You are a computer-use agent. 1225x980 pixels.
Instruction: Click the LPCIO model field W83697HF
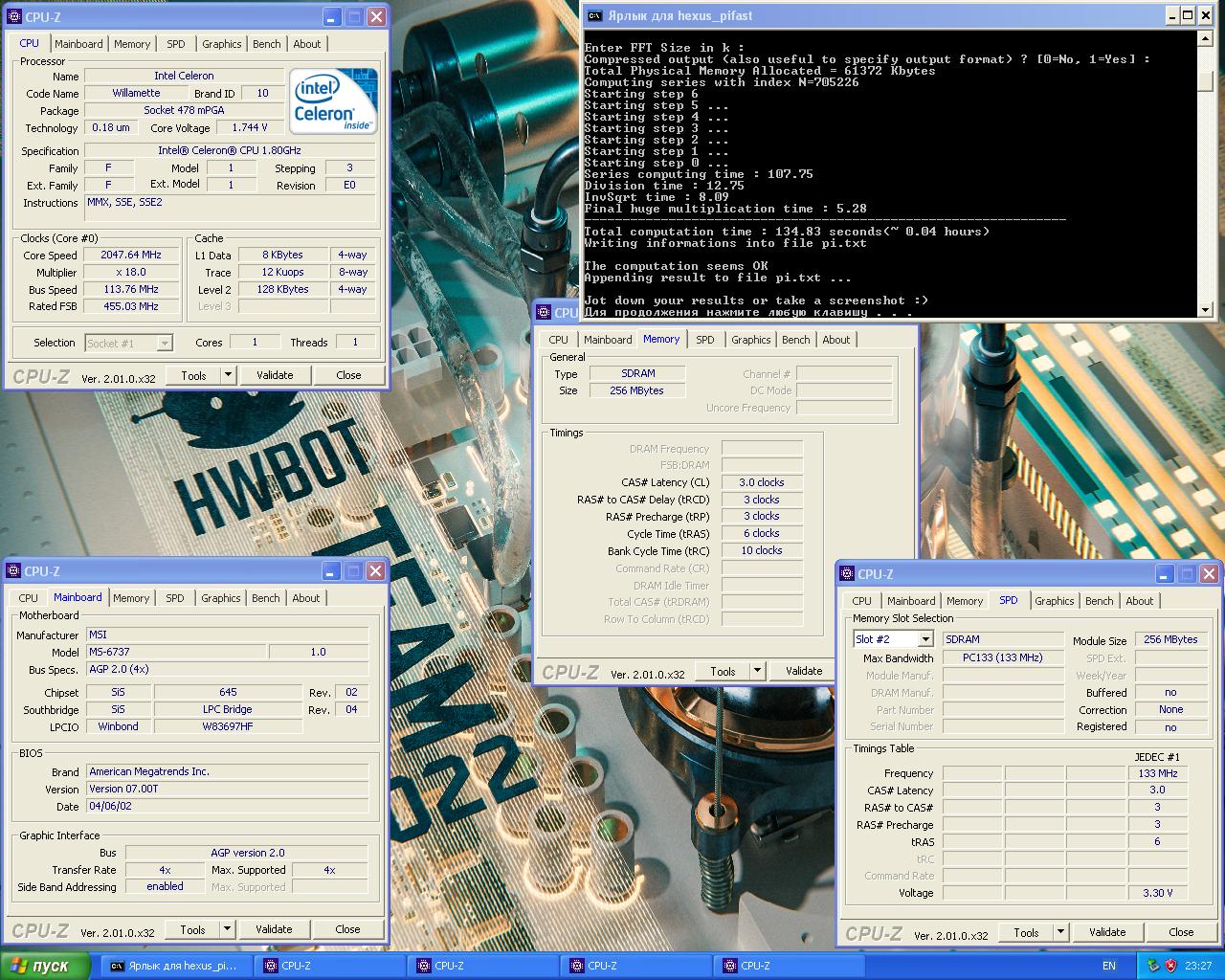(x=228, y=726)
